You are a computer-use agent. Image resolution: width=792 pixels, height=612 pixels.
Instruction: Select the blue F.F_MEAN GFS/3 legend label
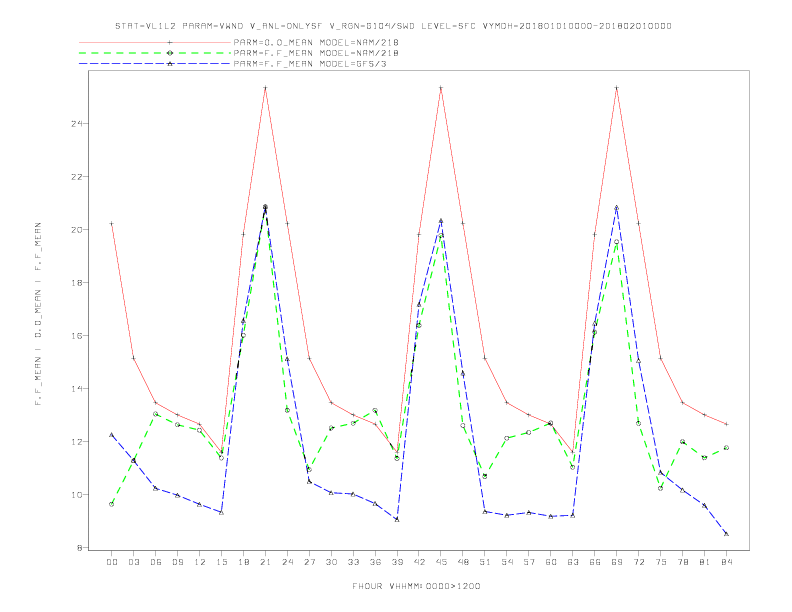[x=310, y=64]
